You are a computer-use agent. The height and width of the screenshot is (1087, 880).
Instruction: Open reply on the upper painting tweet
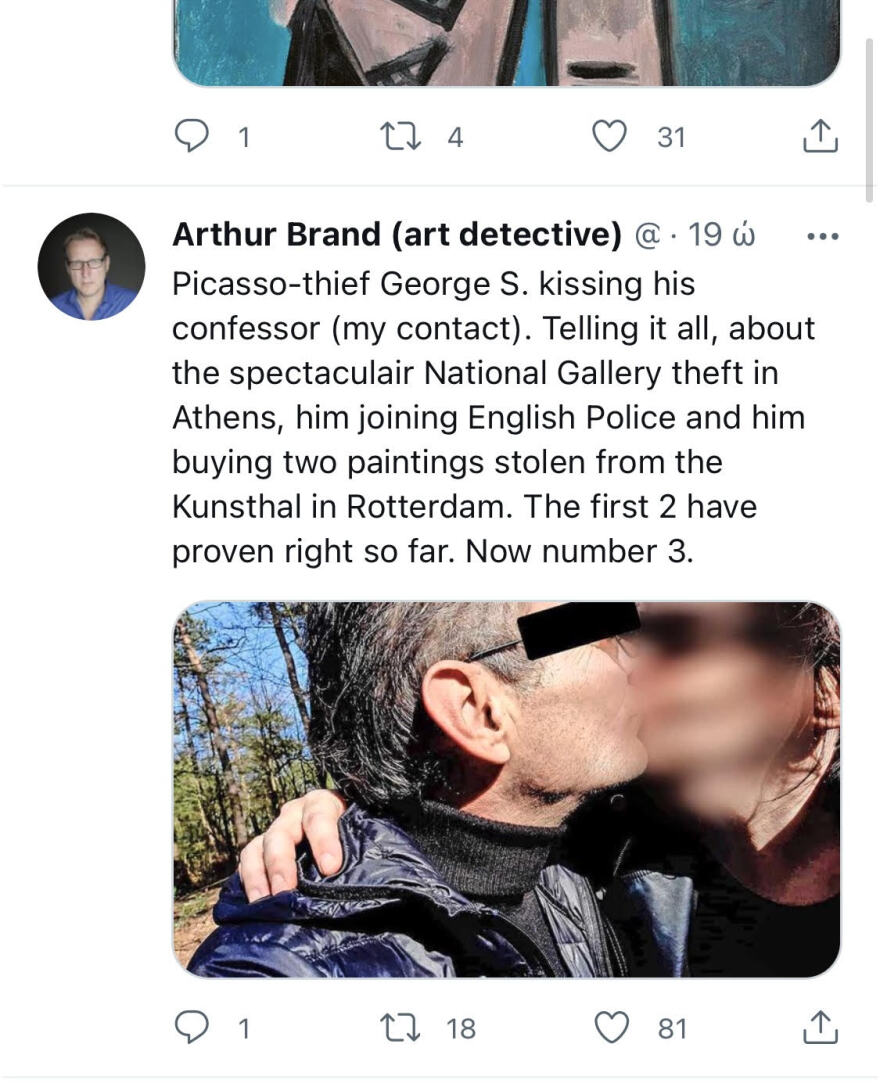coord(191,135)
